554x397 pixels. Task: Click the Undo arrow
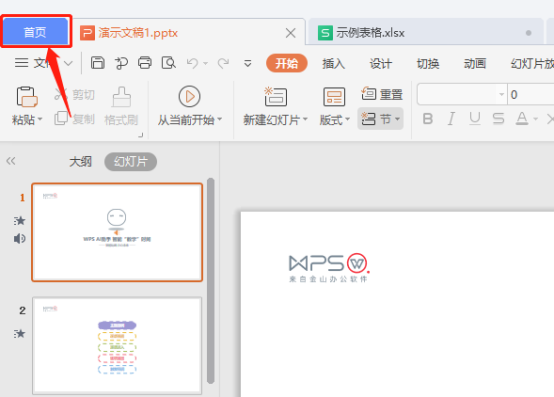point(193,63)
